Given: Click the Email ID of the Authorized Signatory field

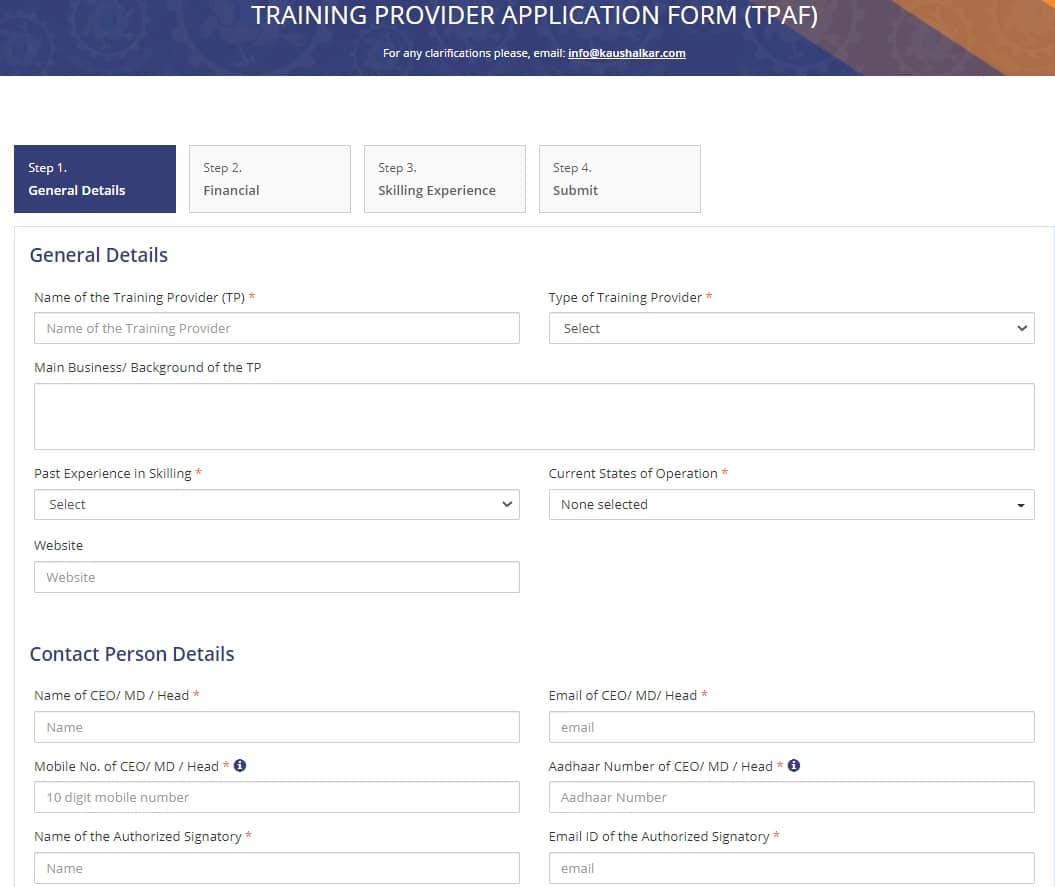Looking at the screenshot, I should pyautogui.click(x=792, y=868).
